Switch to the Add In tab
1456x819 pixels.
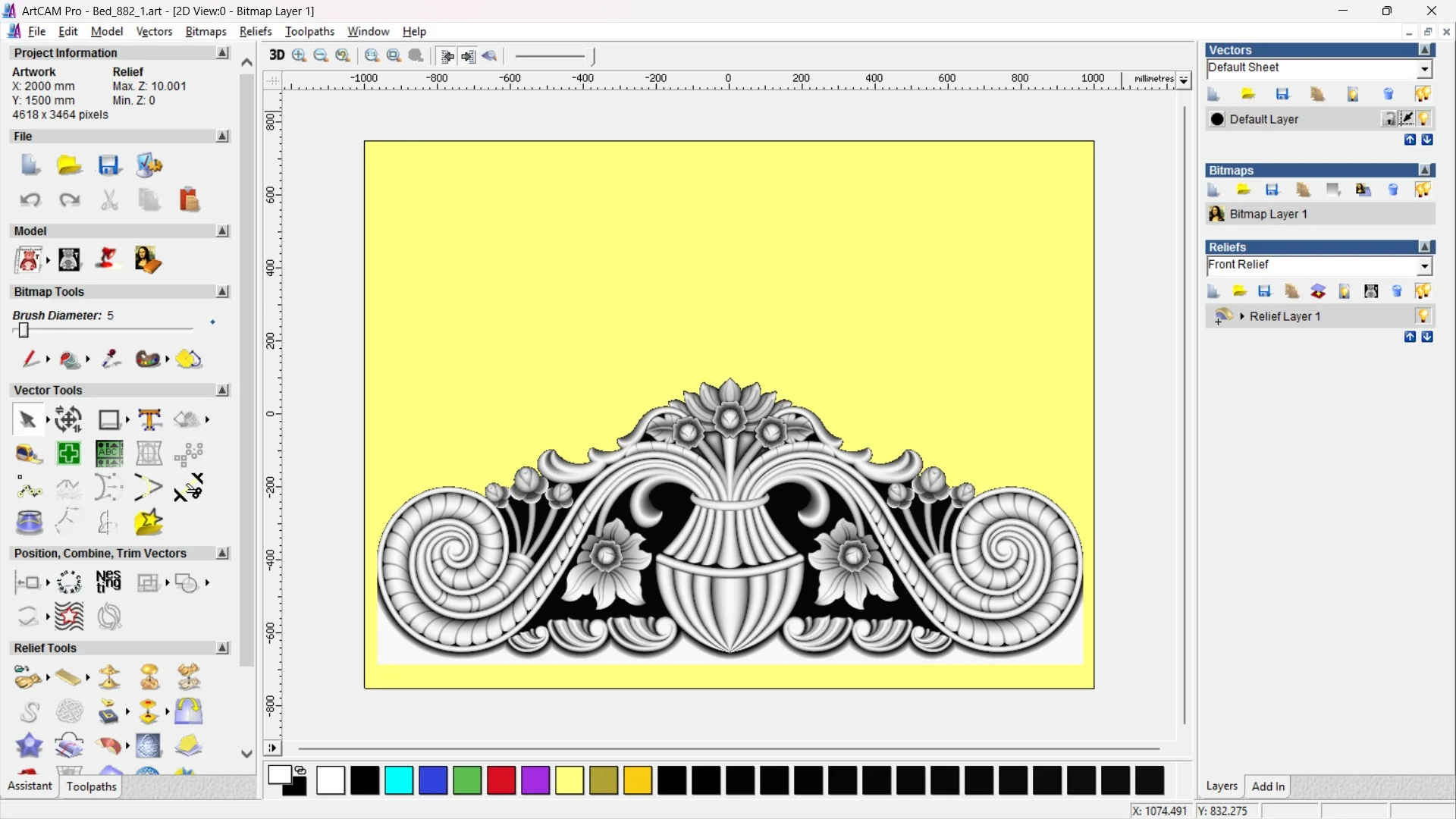[1268, 786]
